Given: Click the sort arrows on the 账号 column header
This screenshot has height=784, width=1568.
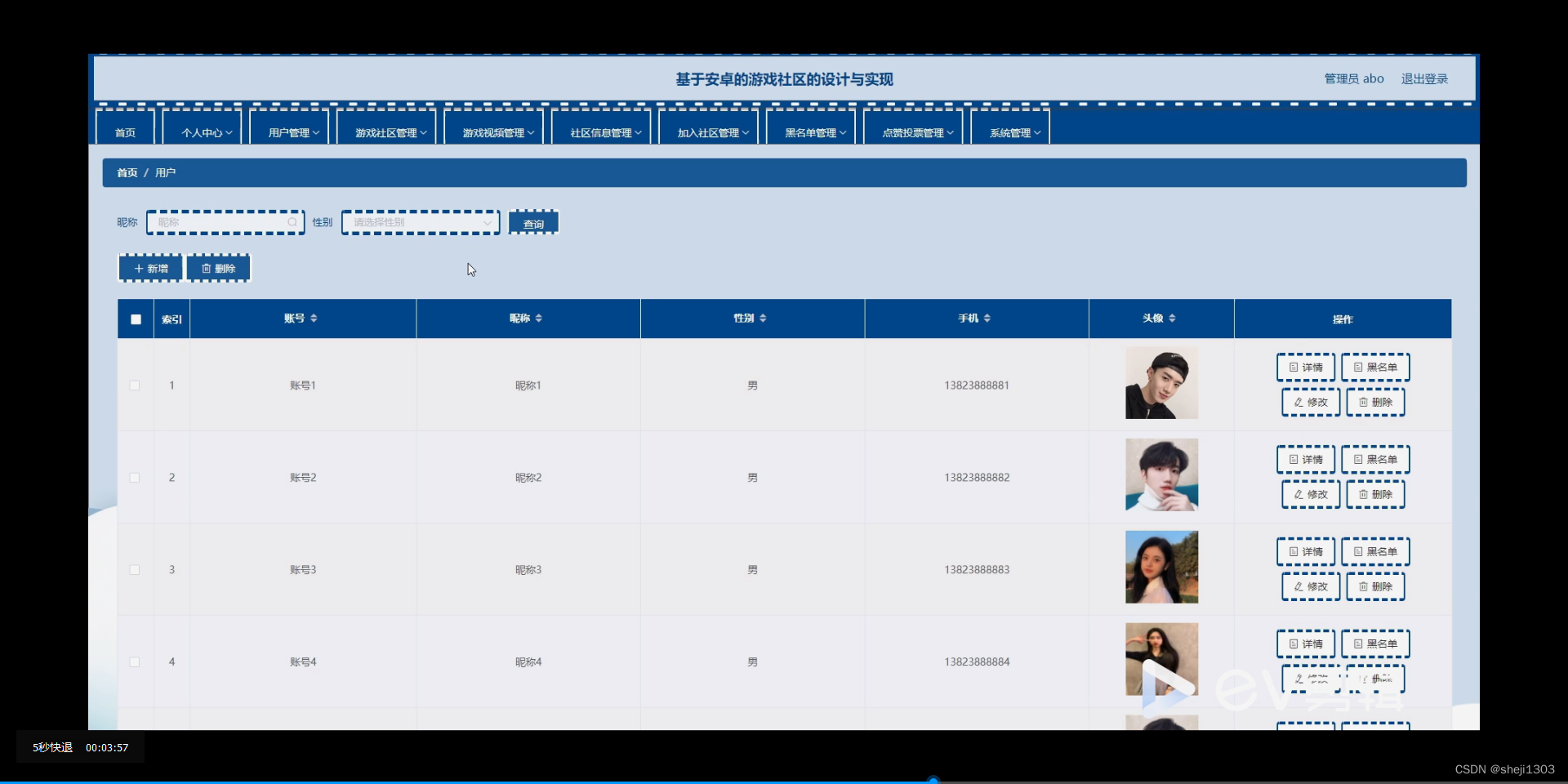Looking at the screenshot, I should pyautogui.click(x=314, y=318).
